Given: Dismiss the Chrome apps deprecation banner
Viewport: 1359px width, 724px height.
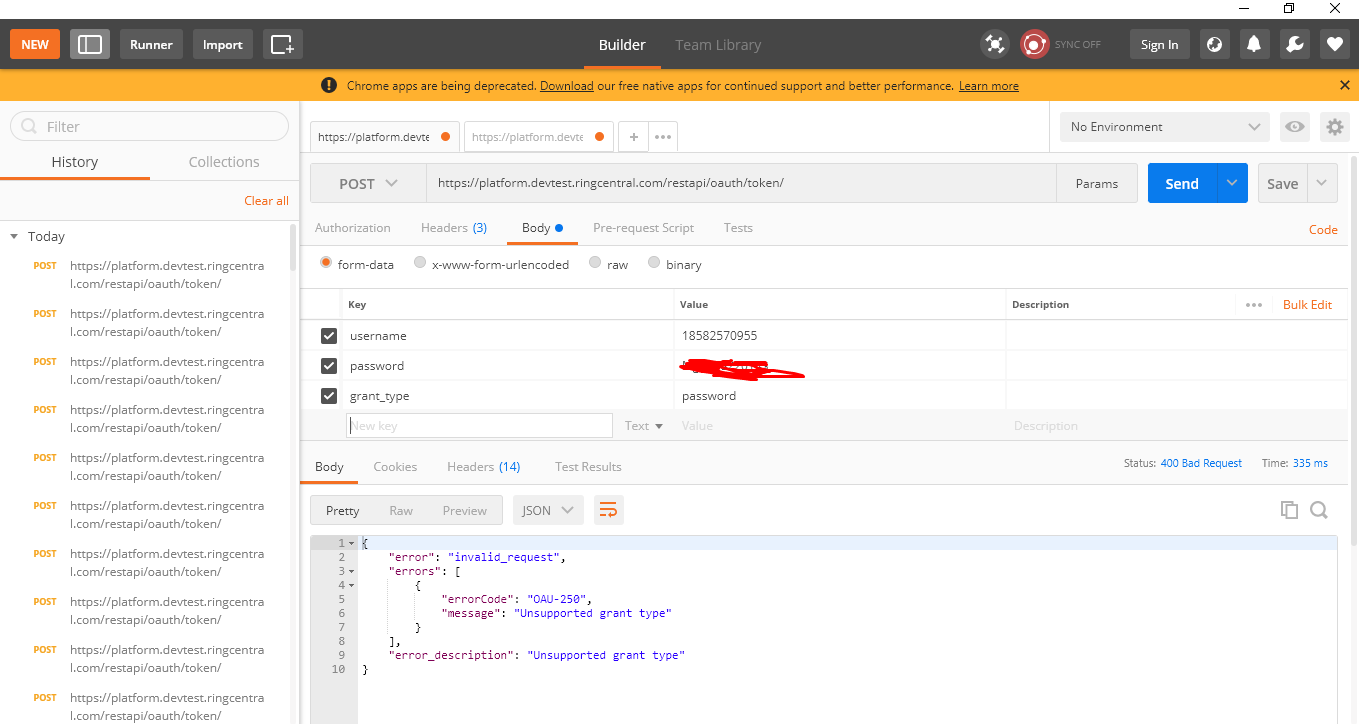Looking at the screenshot, I should (x=1345, y=86).
